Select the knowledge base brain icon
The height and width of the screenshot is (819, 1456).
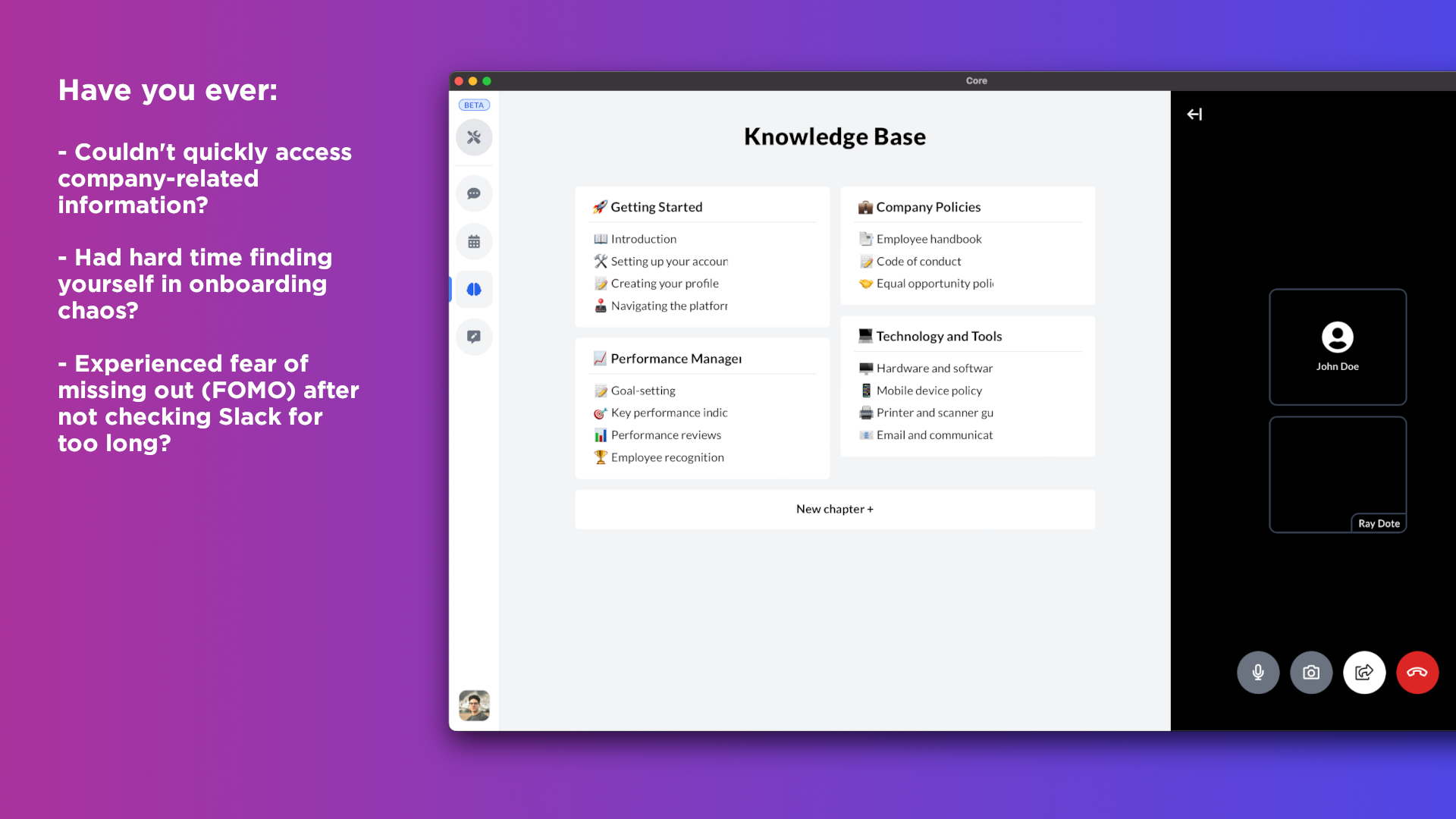click(474, 289)
